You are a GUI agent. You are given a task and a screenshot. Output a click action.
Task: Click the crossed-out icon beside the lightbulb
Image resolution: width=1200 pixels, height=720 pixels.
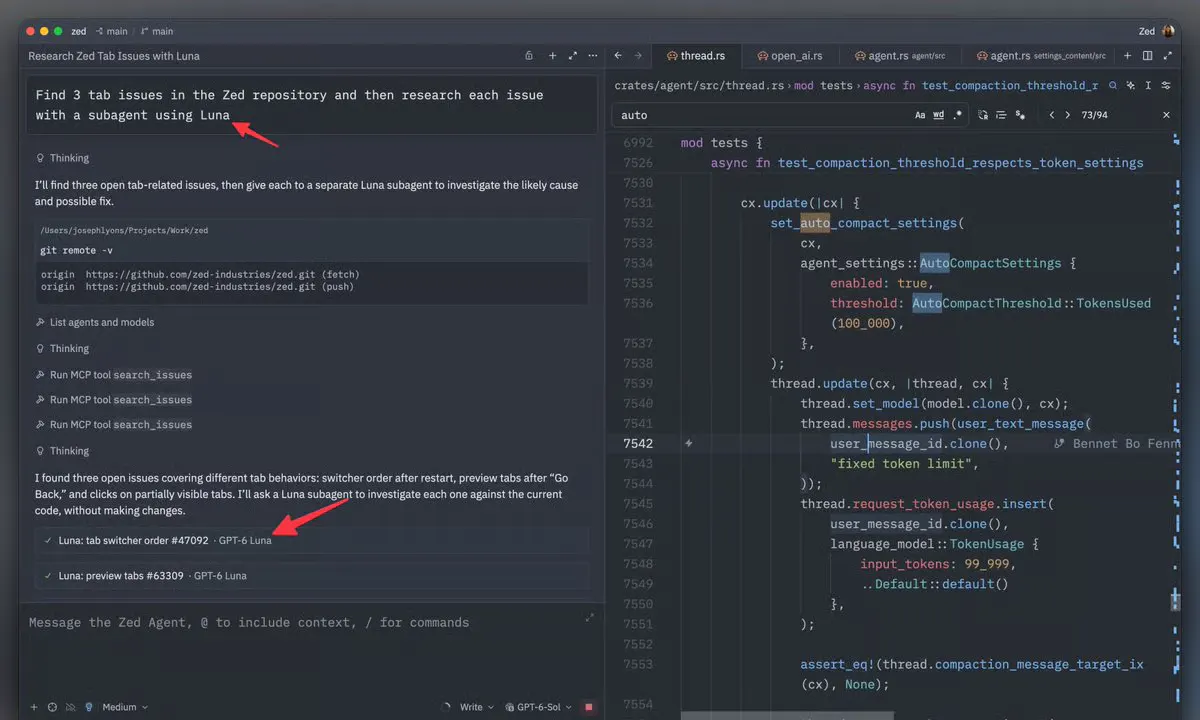(x=70, y=707)
